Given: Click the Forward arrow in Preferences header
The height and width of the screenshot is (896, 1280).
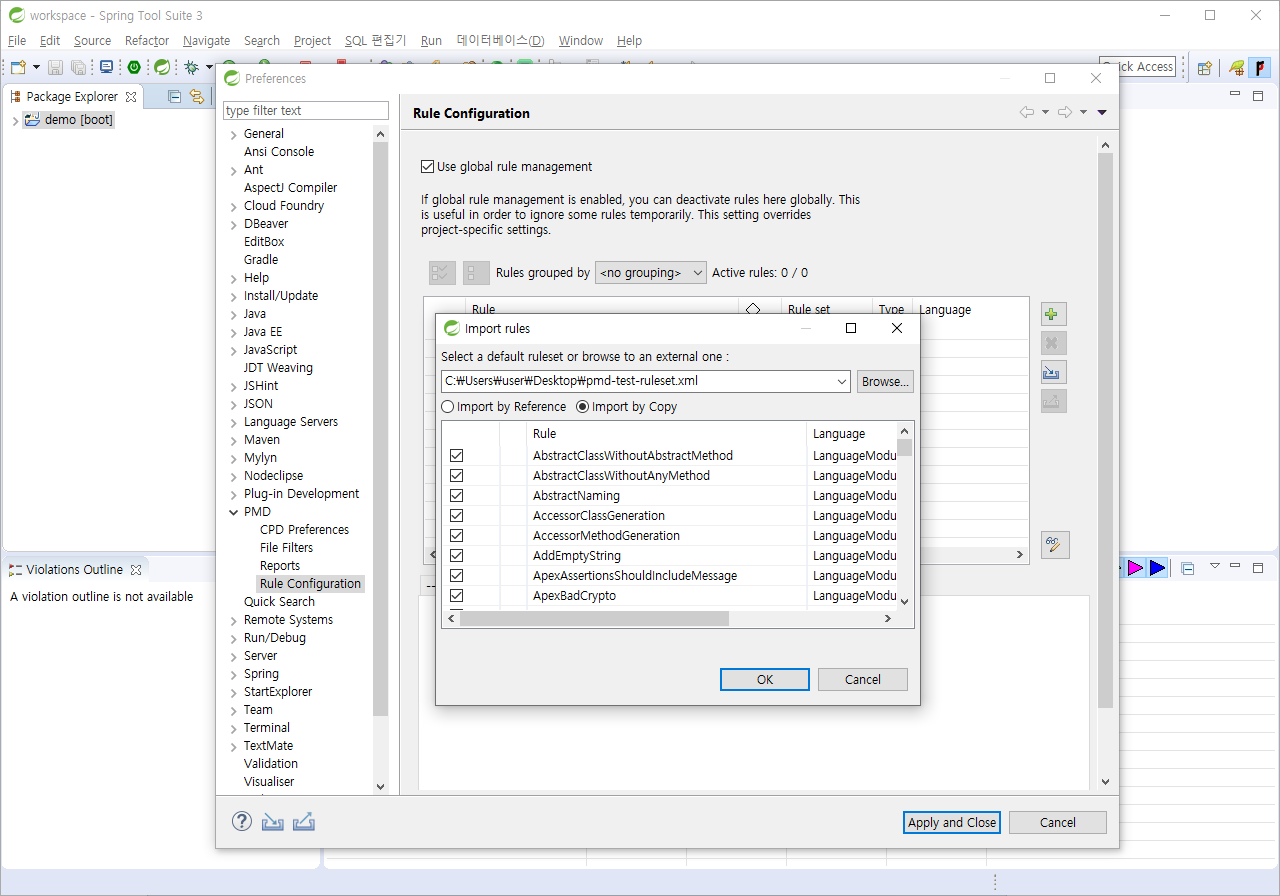Looking at the screenshot, I should pyautogui.click(x=1065, y=112).
